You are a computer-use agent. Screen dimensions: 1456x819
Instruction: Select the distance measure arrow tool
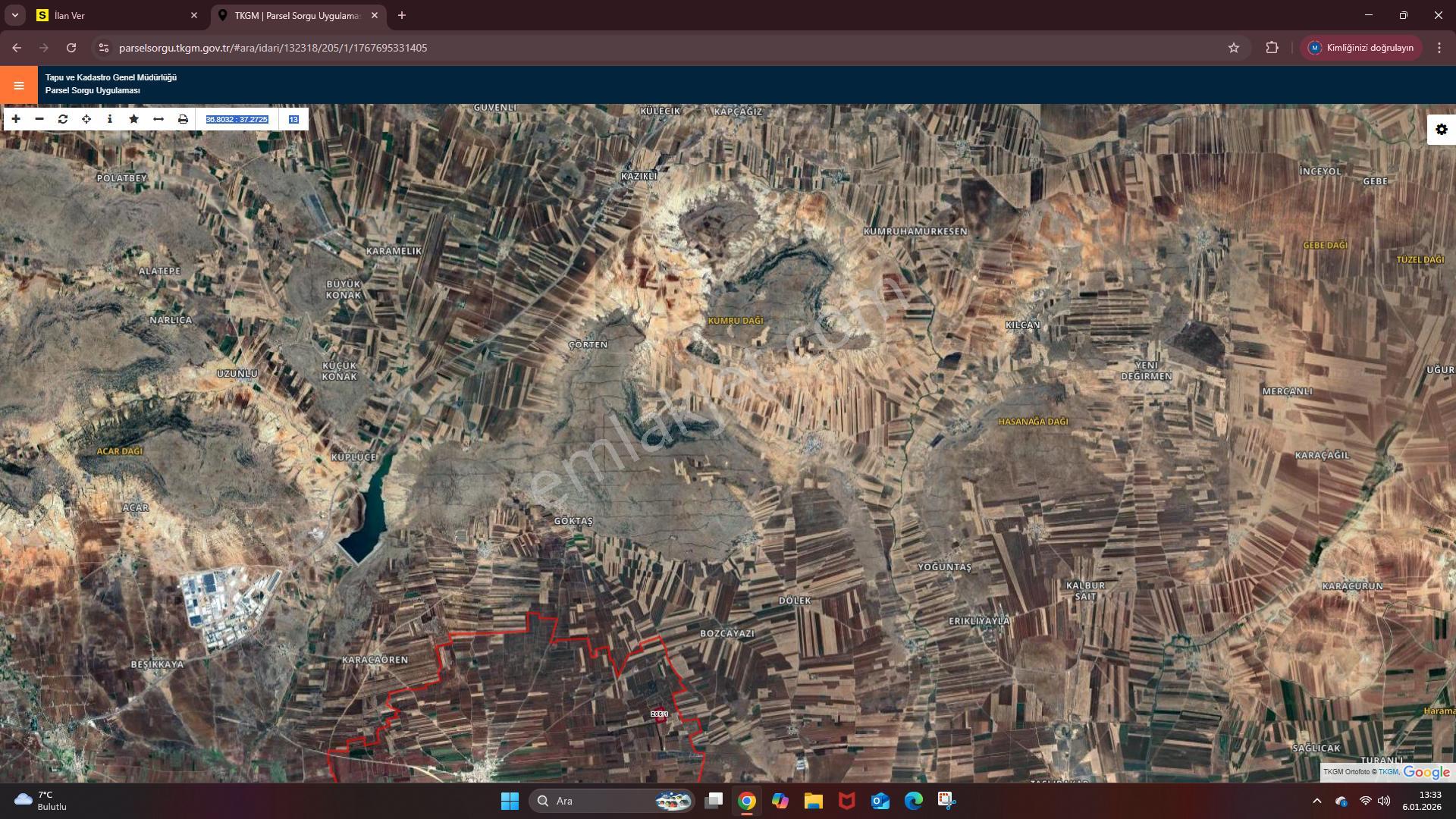point(158,119)
